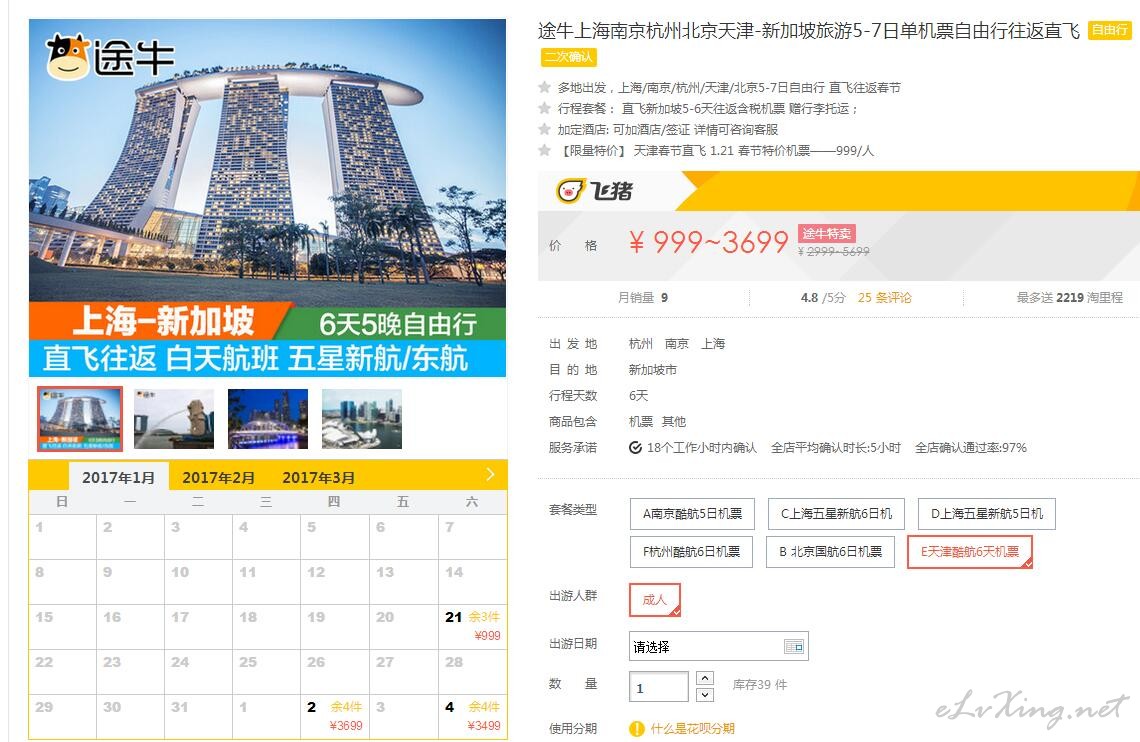Image resolution: width=1140 pixels, height=742 pixels.
Task: Click the orange Huabei info icon
Action: point(637,728)
